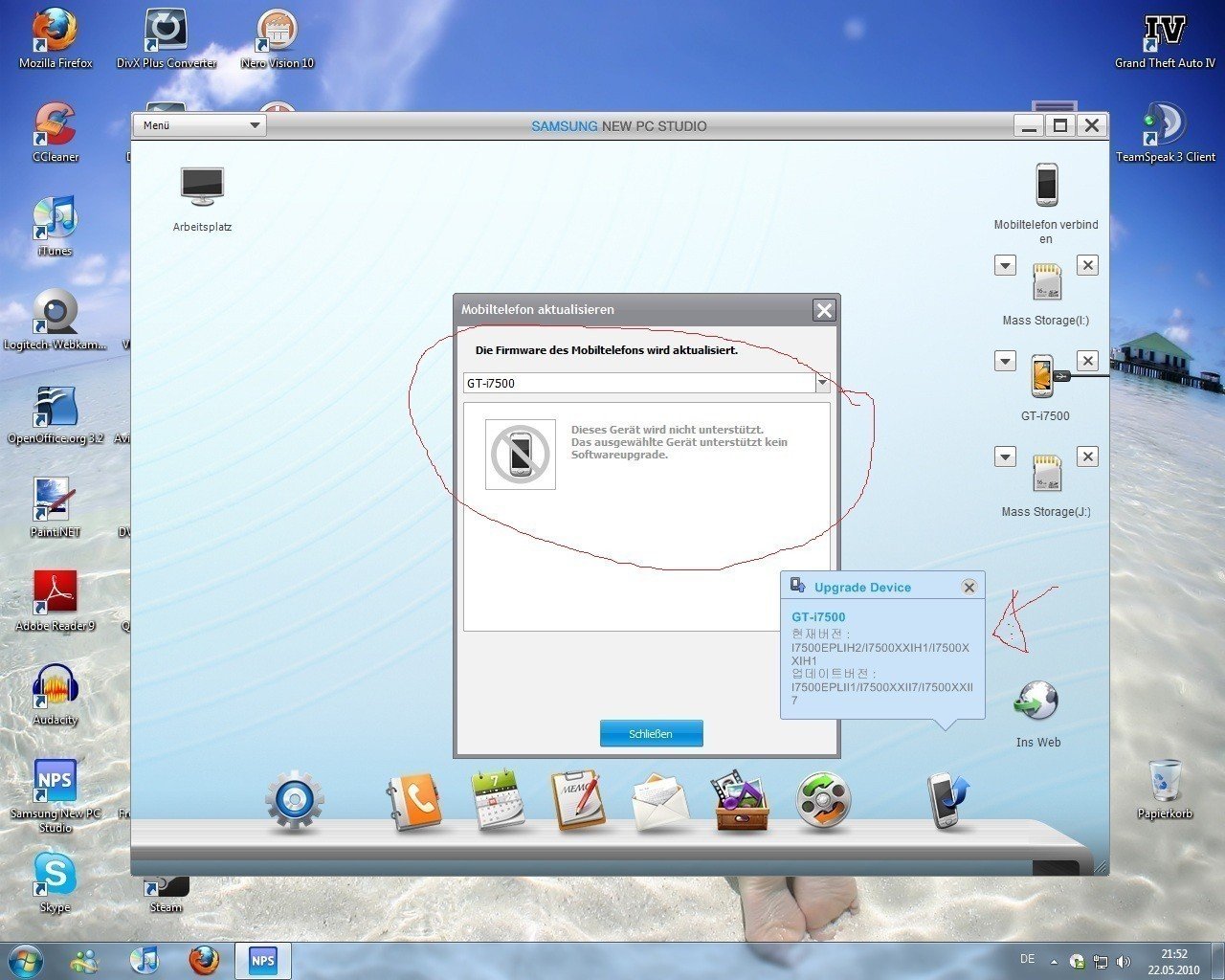Minimize the Samsung New PC Studio window
Screen dimensions: 1225x980
click(1030, 125)
